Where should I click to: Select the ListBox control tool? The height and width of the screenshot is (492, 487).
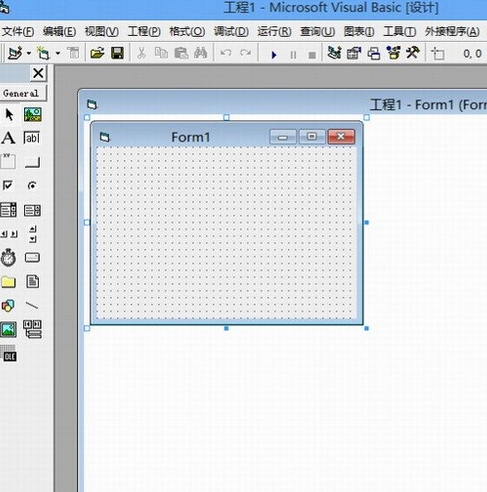coord(32,210)
